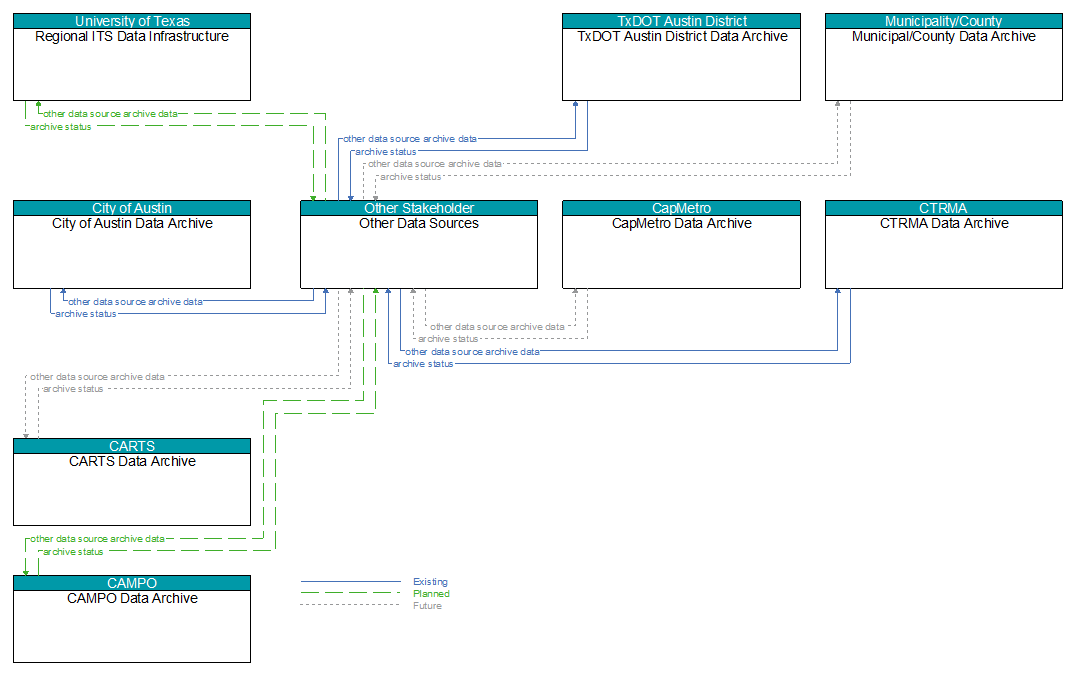Click the CAMPO Data Archive label

coord(132,598)
